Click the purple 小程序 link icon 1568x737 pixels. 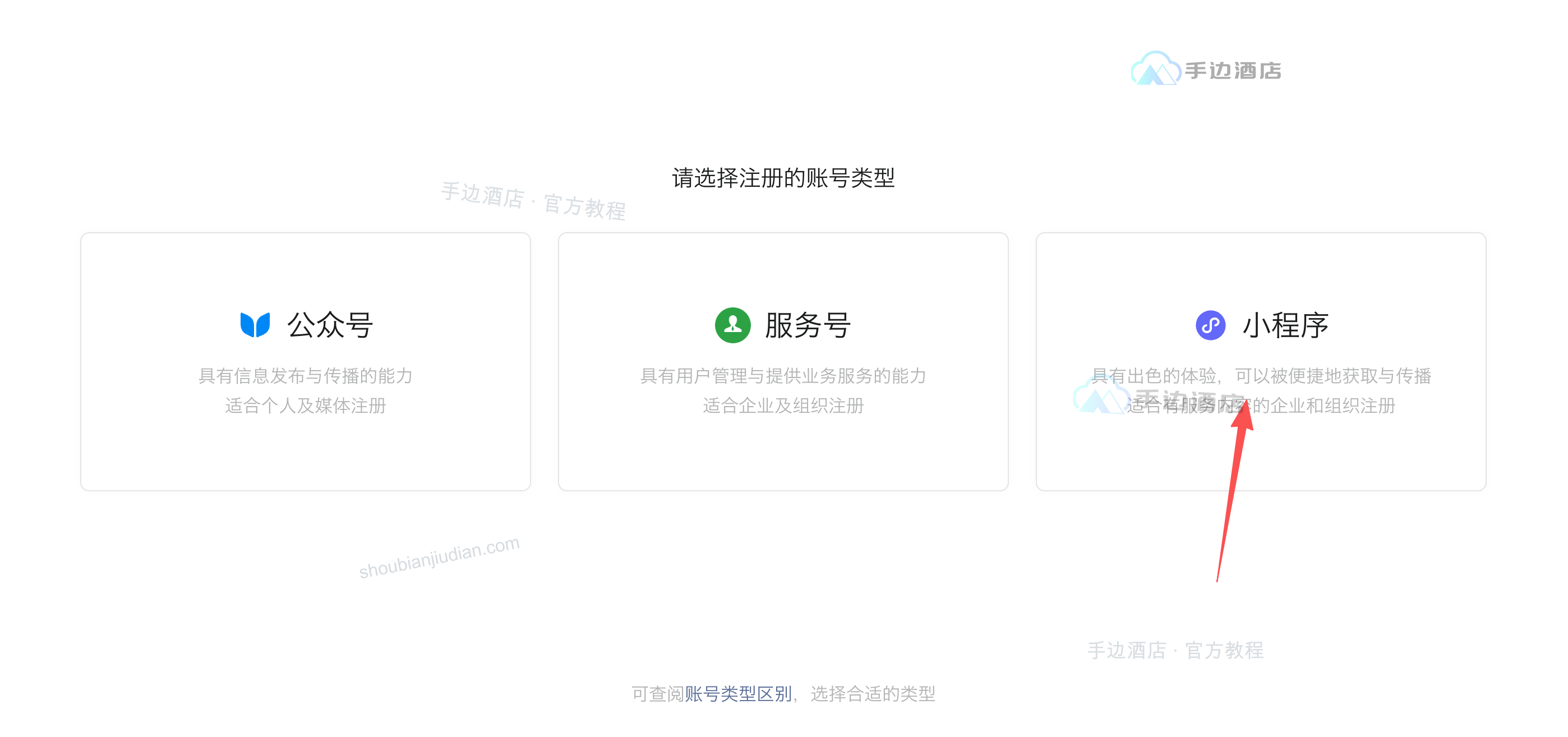pos(1210,325)
